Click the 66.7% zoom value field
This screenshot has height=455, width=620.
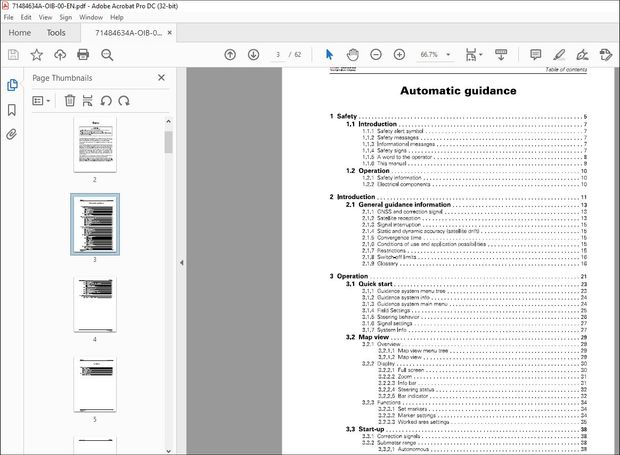click(429, 55)
